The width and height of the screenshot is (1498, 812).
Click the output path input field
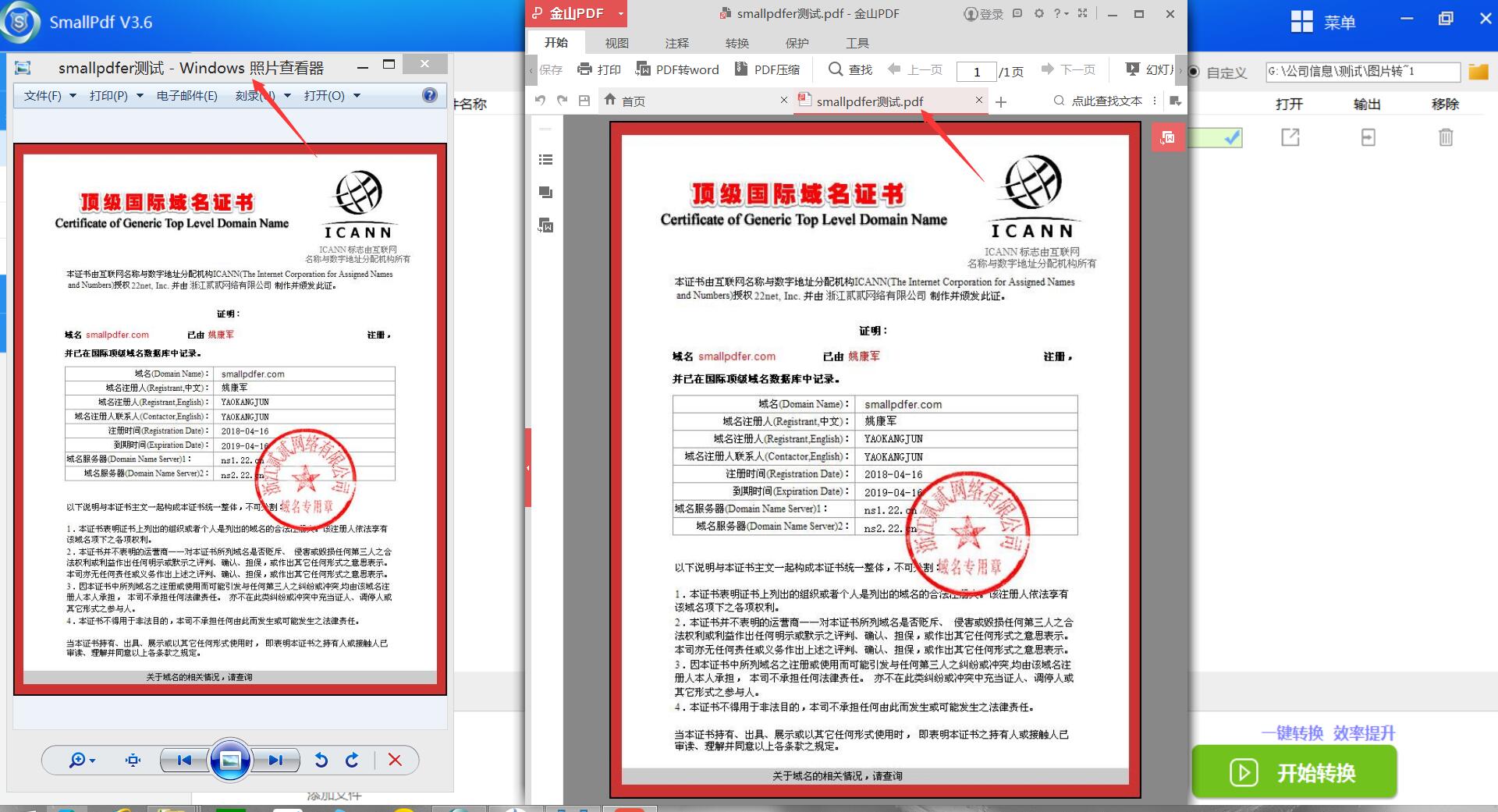(1362, 72)
